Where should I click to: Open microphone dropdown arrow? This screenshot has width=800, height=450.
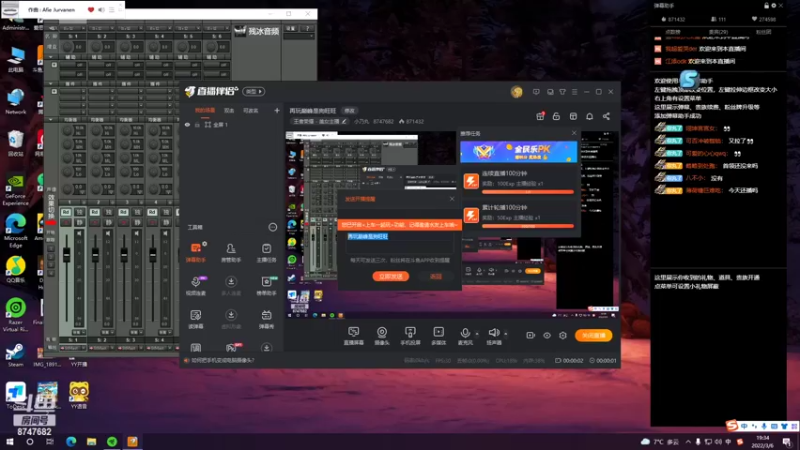(477, 334)
